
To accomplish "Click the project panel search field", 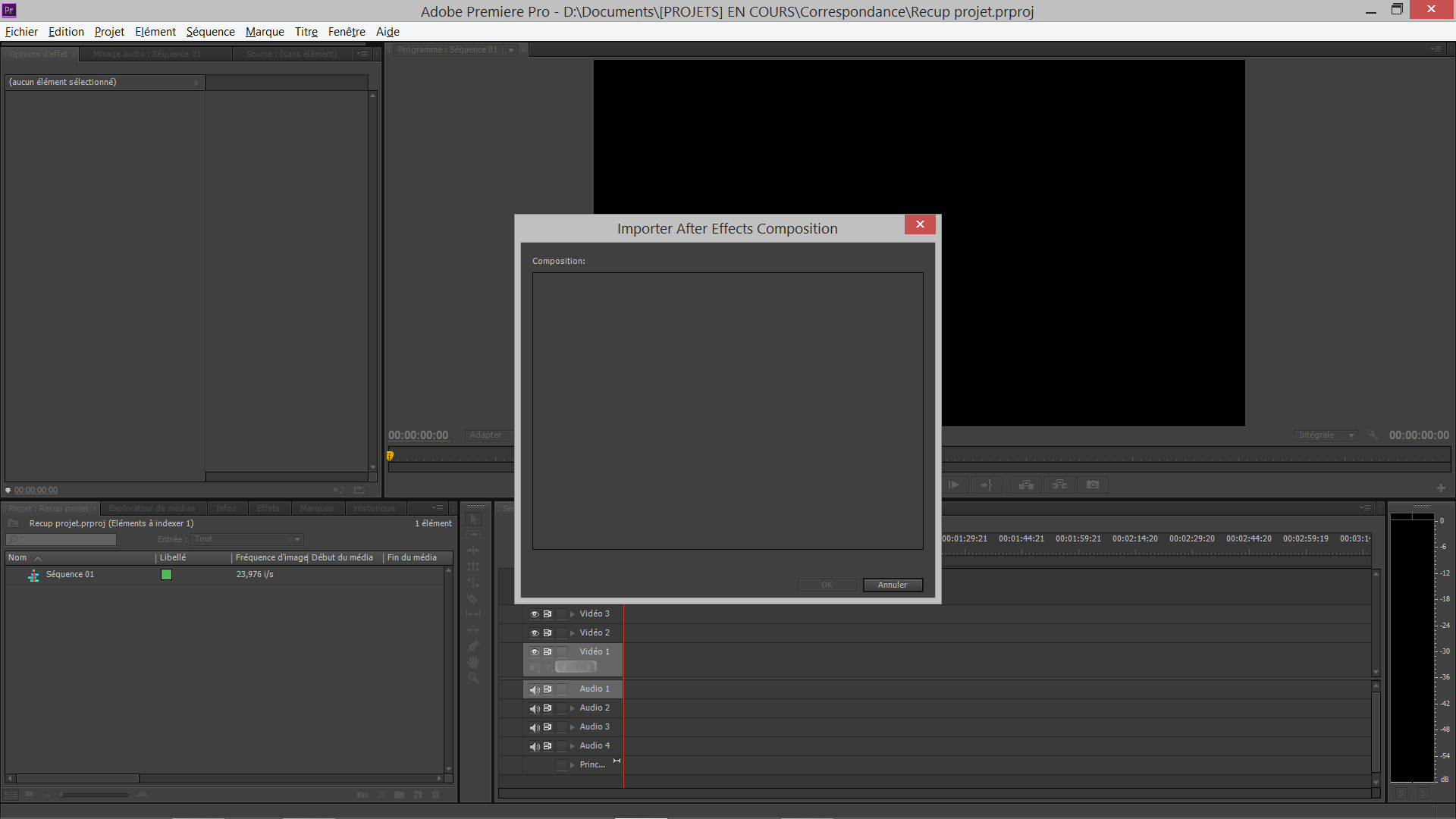I will [x=61, y=539].
